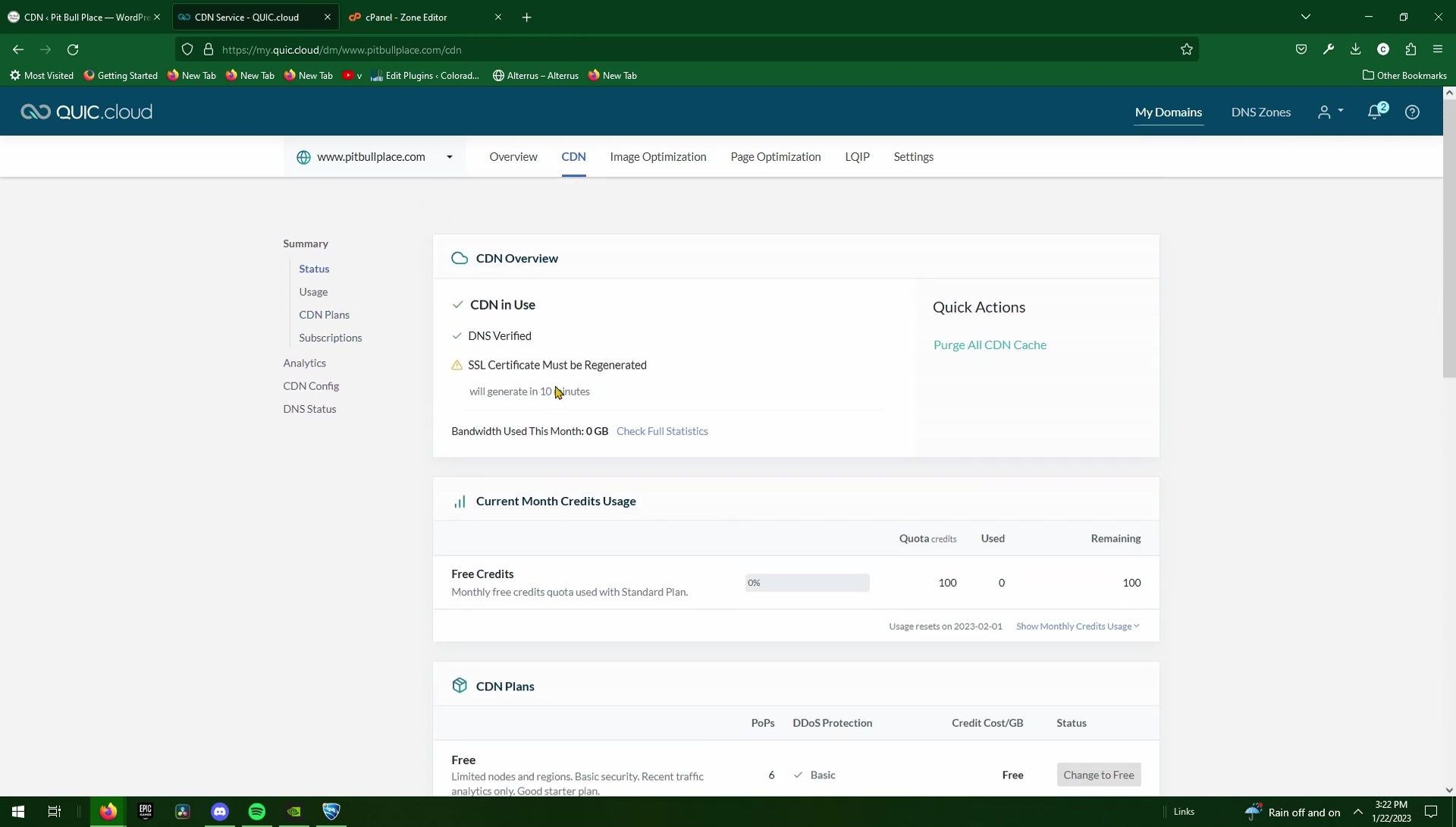Open the Overview tab
Viewport: 1456px width, 827px height.
pyautogui.click(x=513, y=157)
